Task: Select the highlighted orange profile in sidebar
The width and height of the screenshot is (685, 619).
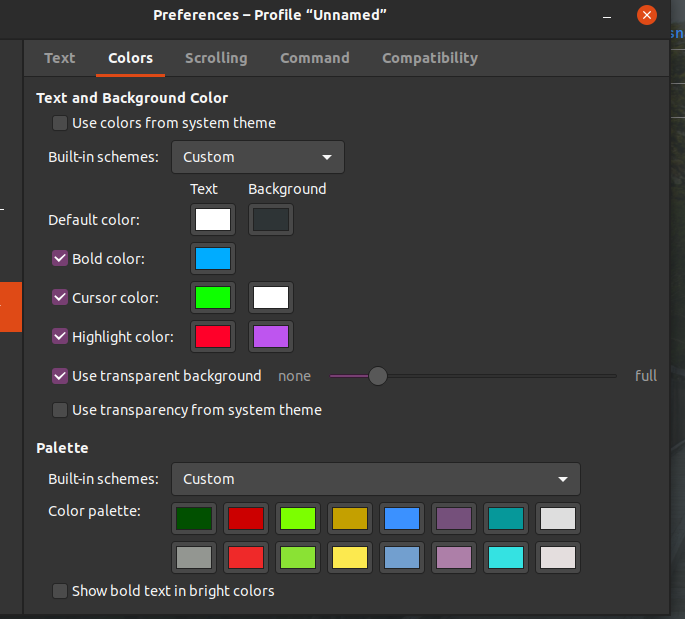Action: 11,307
